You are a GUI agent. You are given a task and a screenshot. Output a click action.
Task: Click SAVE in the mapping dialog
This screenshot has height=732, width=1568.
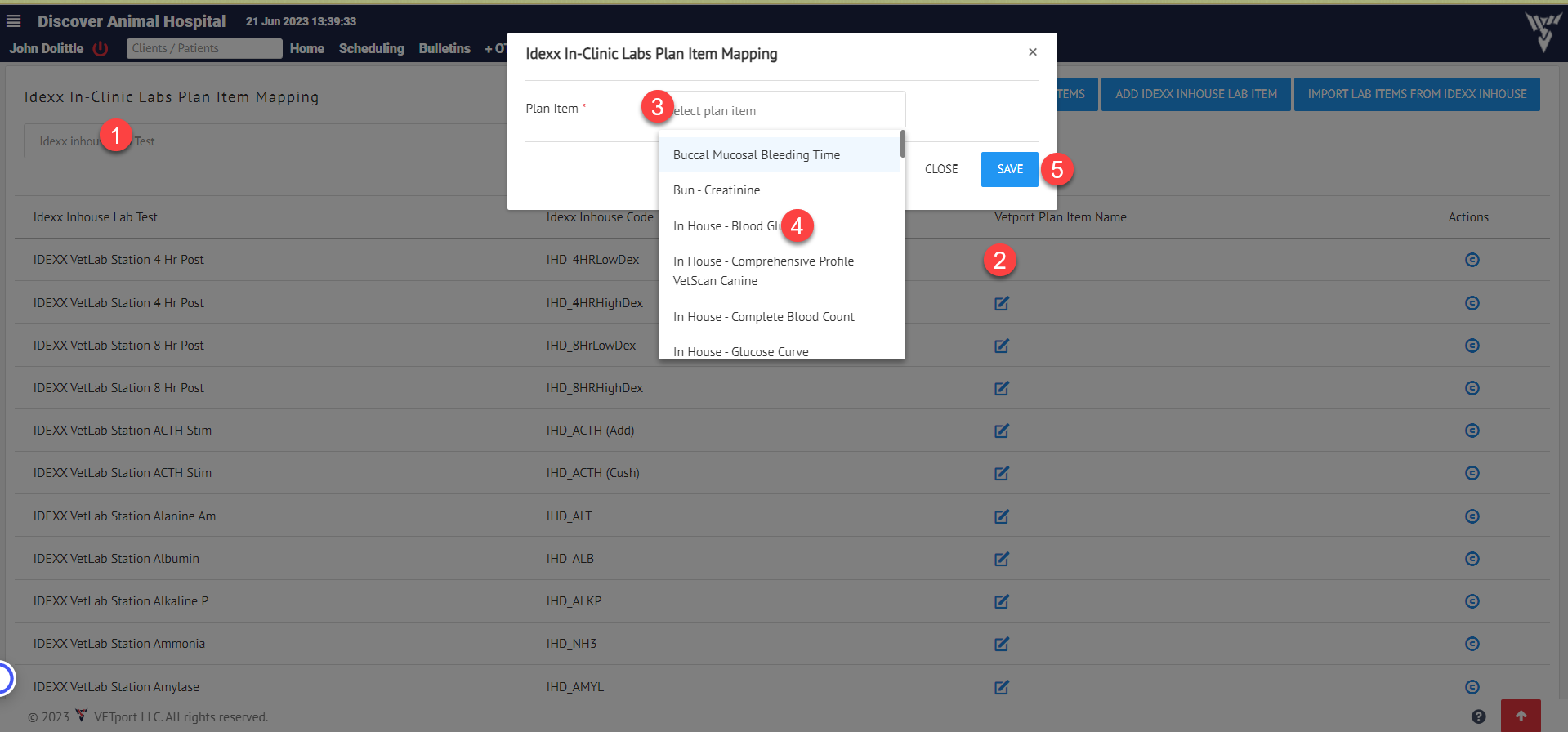[1010, 169]
